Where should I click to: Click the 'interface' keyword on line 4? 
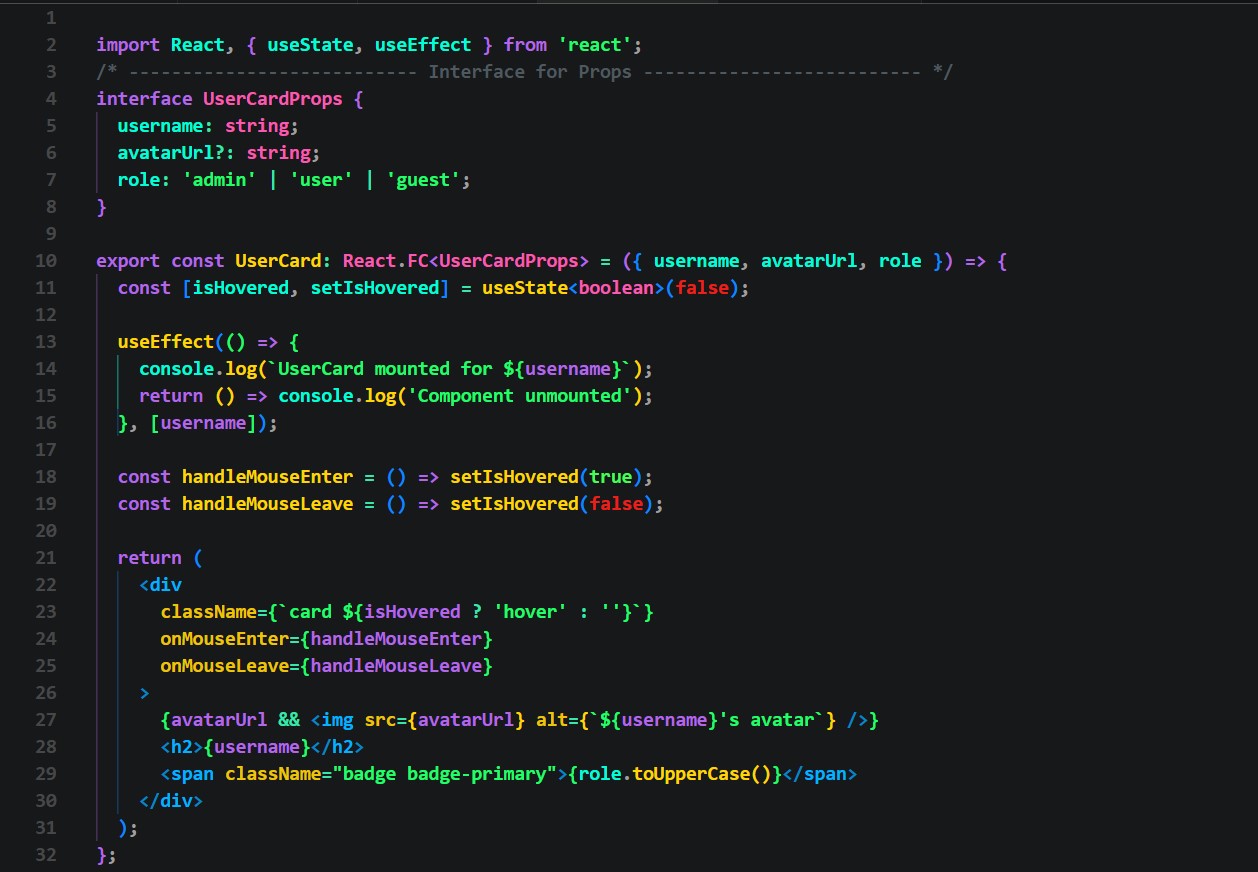[x=144, y=99]
